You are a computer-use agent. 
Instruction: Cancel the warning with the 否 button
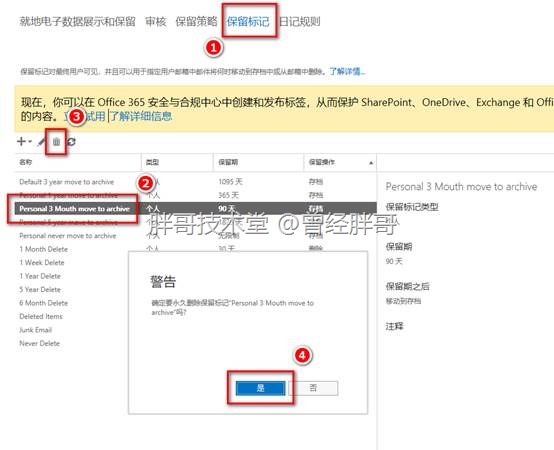pyautogui.click(x=313, y=388)
